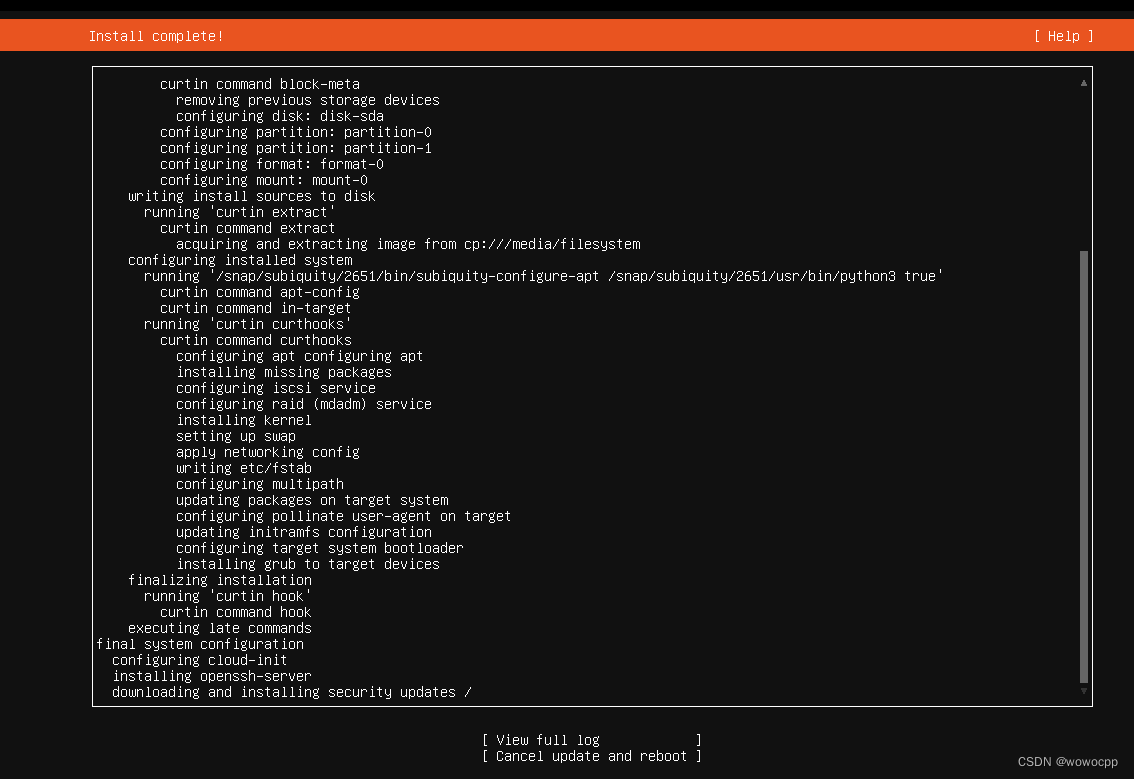Viewport: 1134px width, 779px height.
Task: Click View full log button
Action: (592, 740)
